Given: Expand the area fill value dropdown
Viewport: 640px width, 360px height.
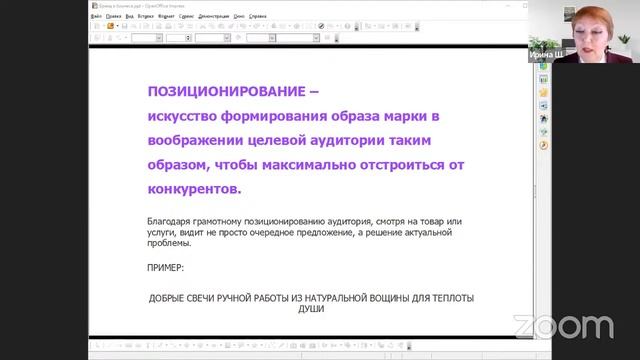Looking at the screenshot, I should pyautogui.click(x=316, y=38).
